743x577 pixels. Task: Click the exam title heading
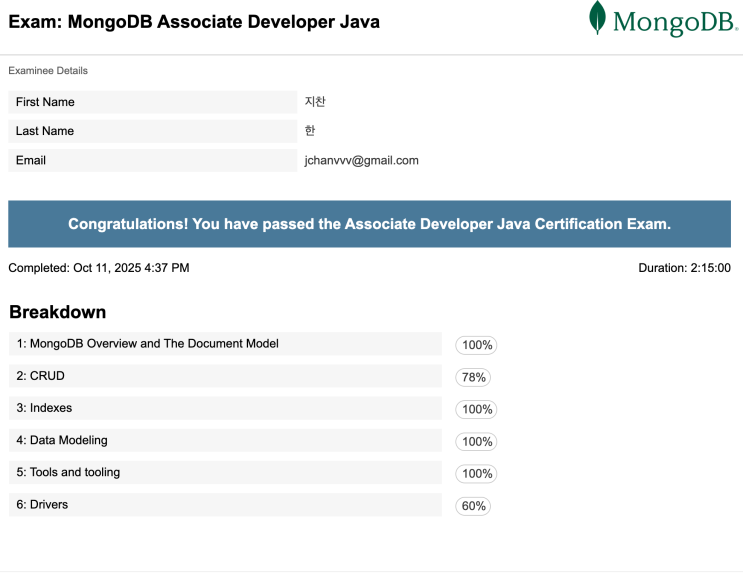click(194, 22)
